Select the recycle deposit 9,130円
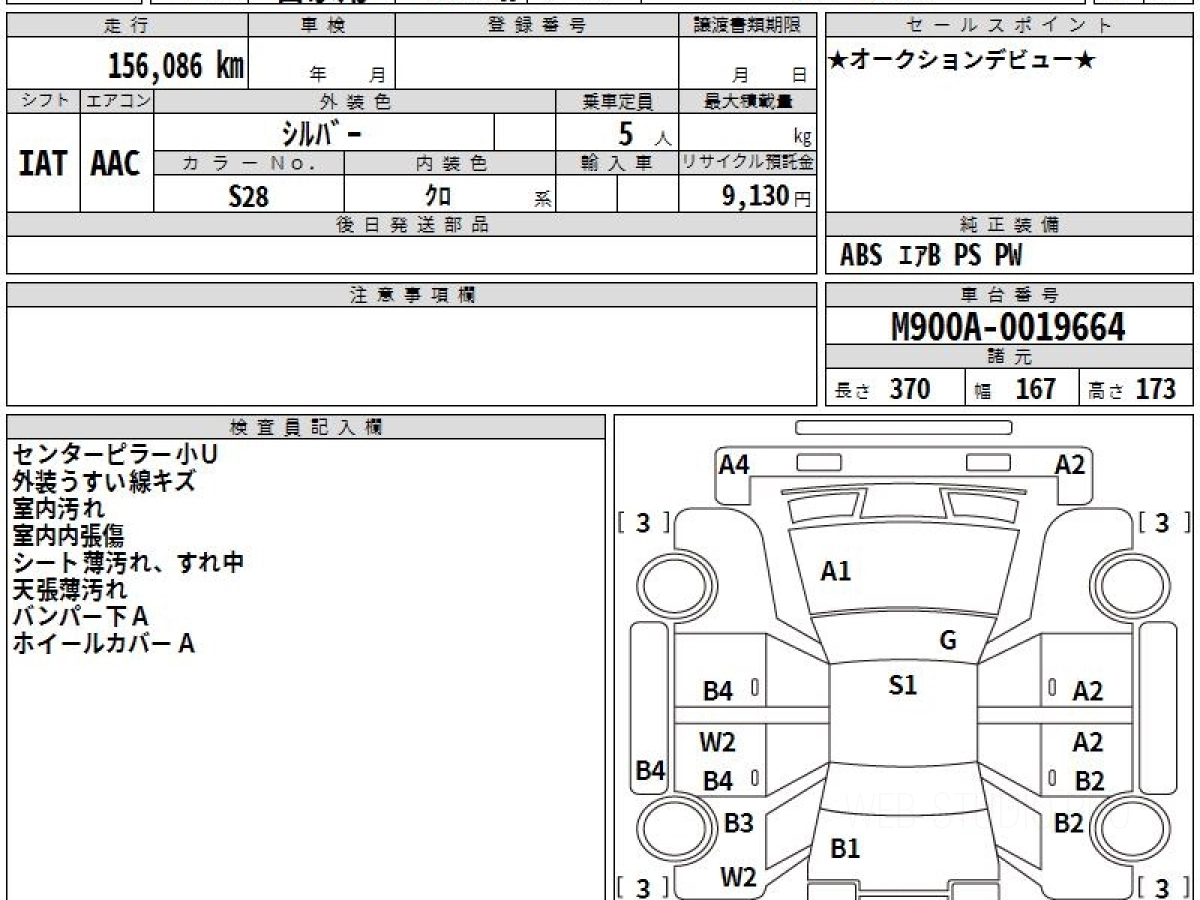The image size is (1200, 900). point(767,196)
